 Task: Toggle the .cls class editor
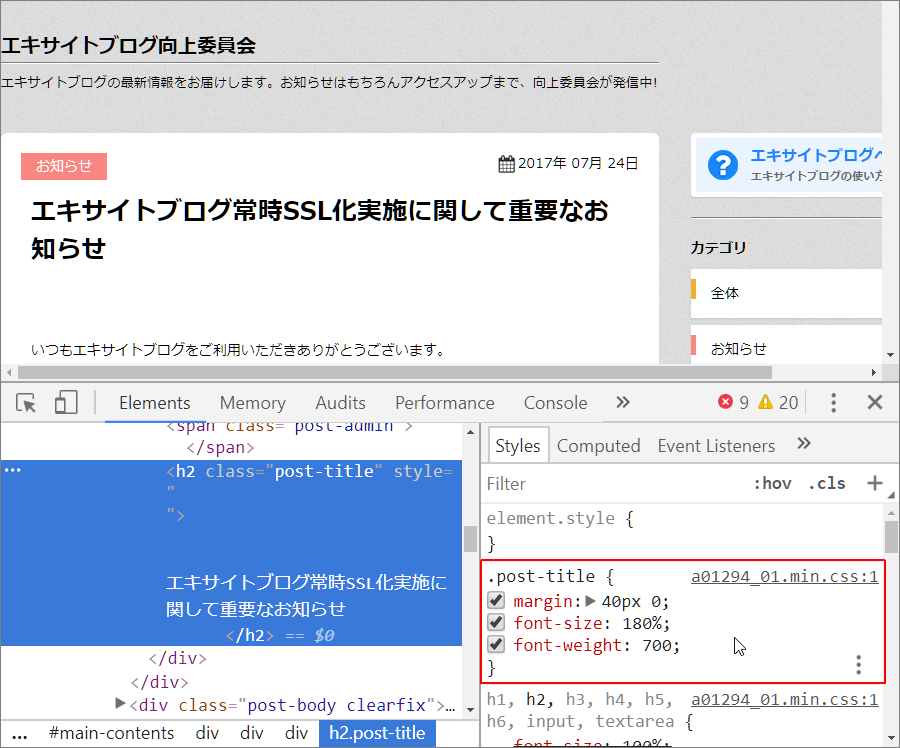point(827,483)
